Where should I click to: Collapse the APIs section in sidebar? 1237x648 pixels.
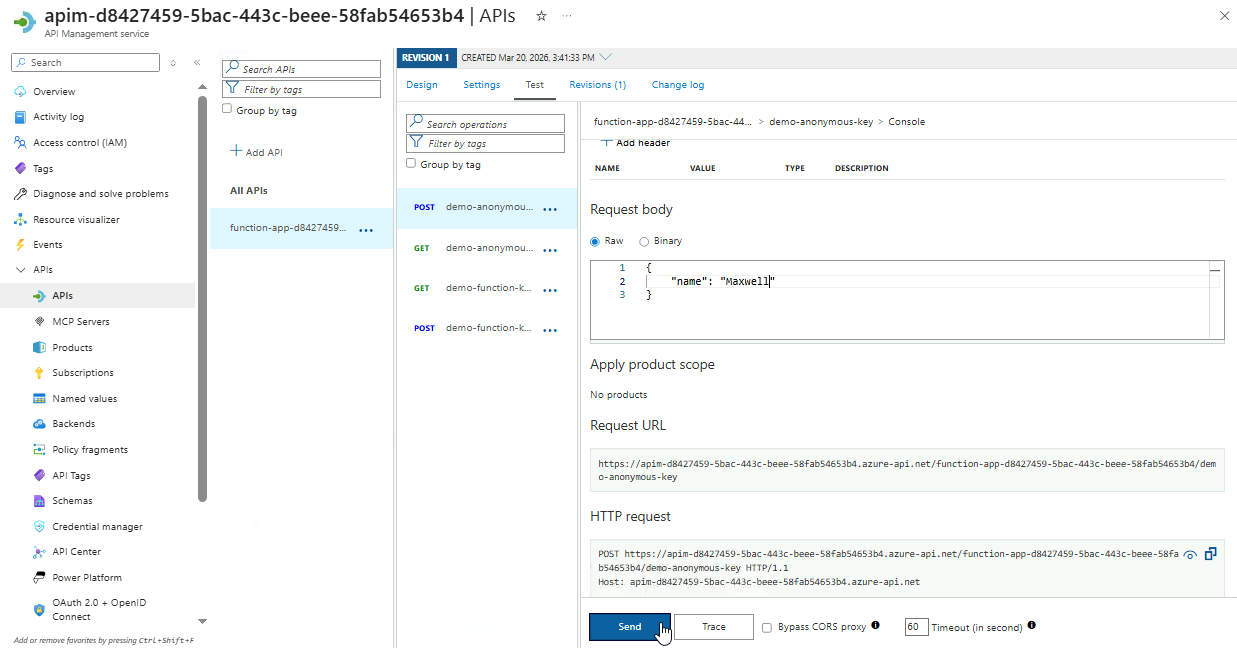click(21, 270)
